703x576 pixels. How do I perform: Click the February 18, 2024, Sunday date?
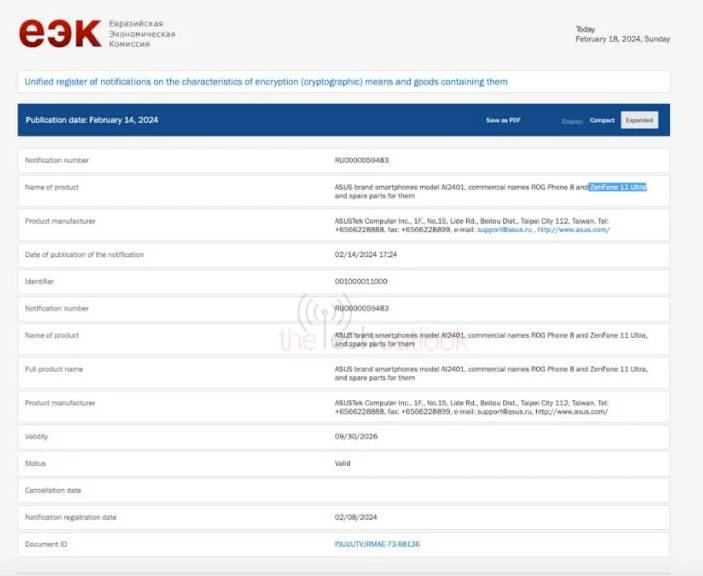pos(623,39)
